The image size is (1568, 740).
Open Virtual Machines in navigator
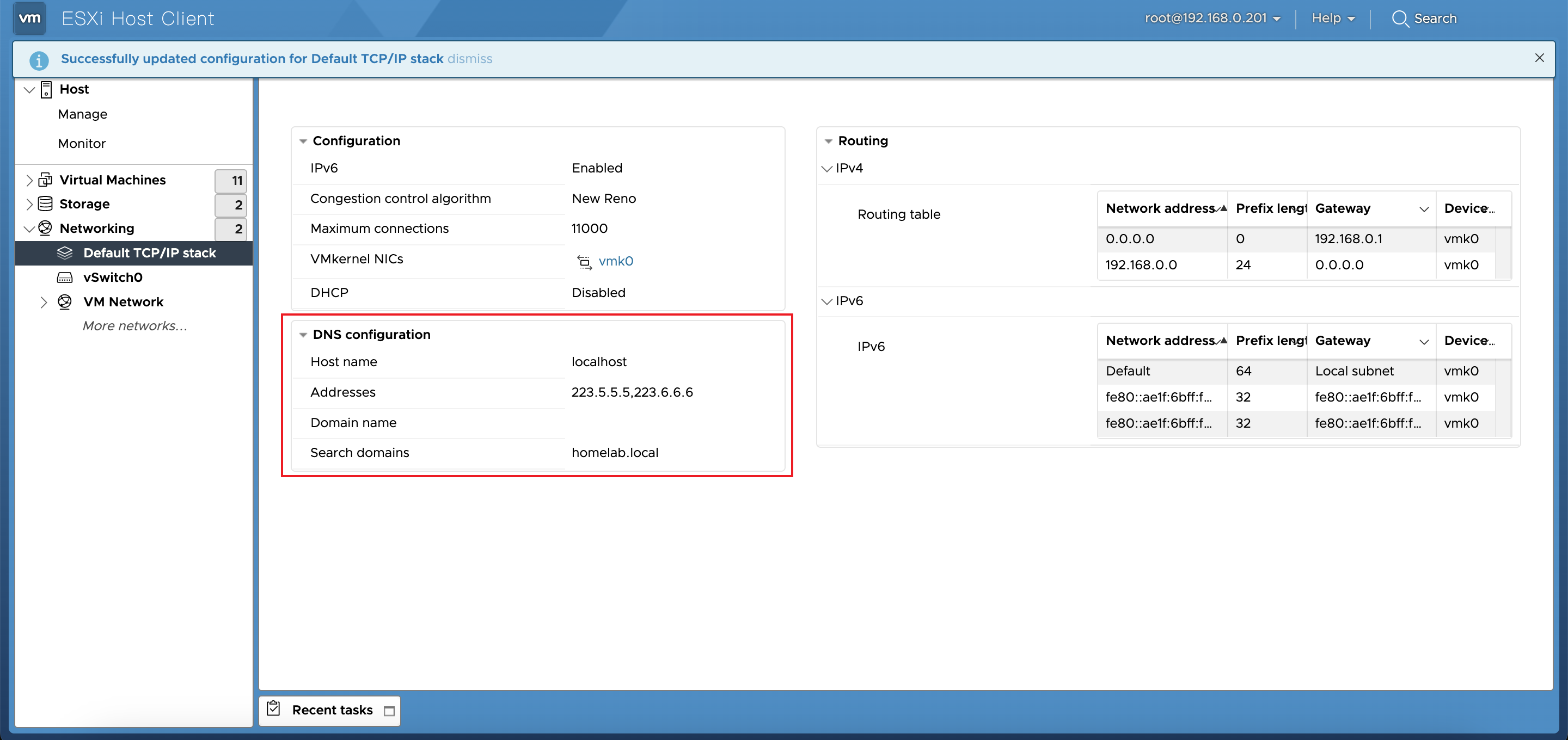click(113, 180)
